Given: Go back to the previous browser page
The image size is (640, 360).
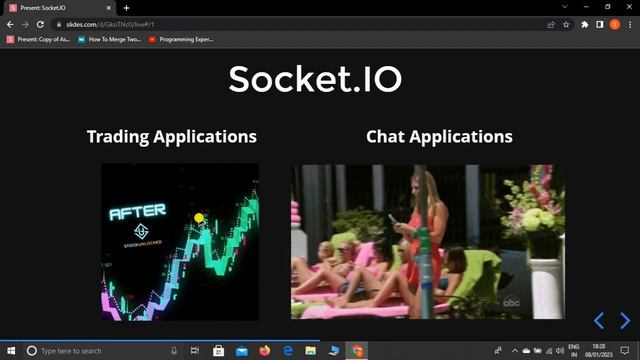Looking at the screenshot, I should click(10, 24).
